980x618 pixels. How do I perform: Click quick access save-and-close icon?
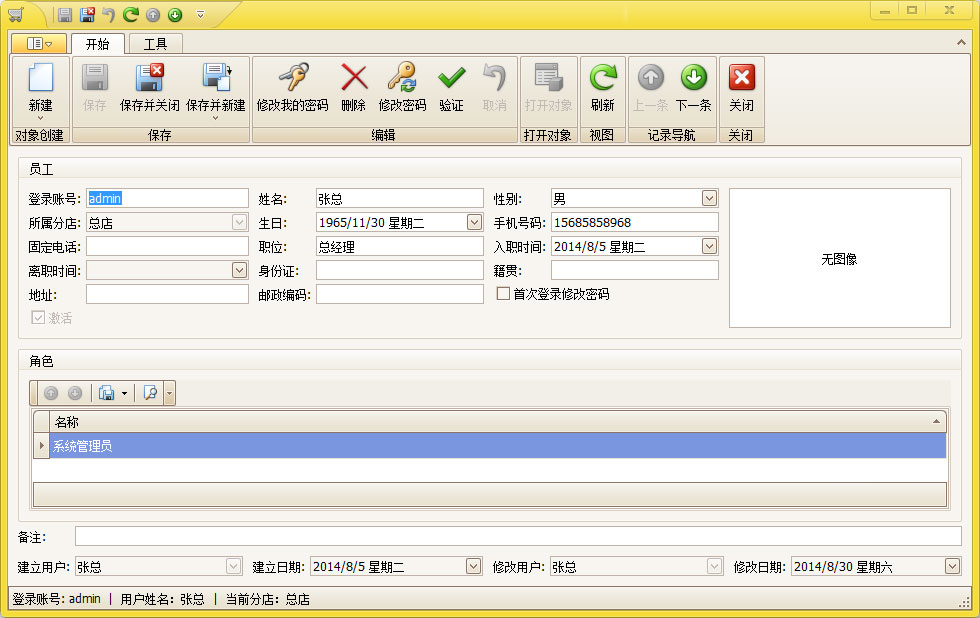click(88, 14)
